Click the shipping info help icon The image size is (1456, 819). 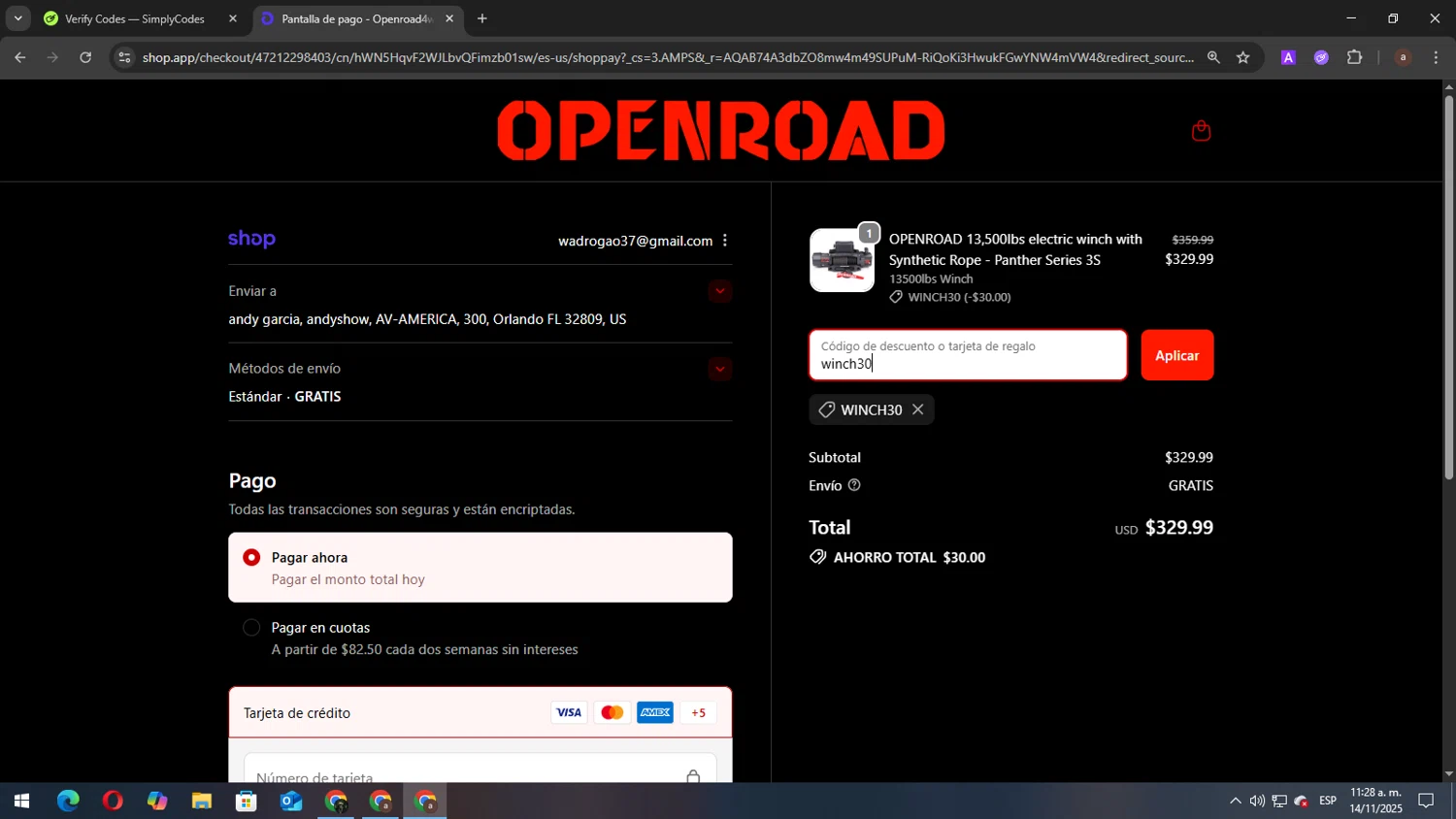tap(854, 485)
